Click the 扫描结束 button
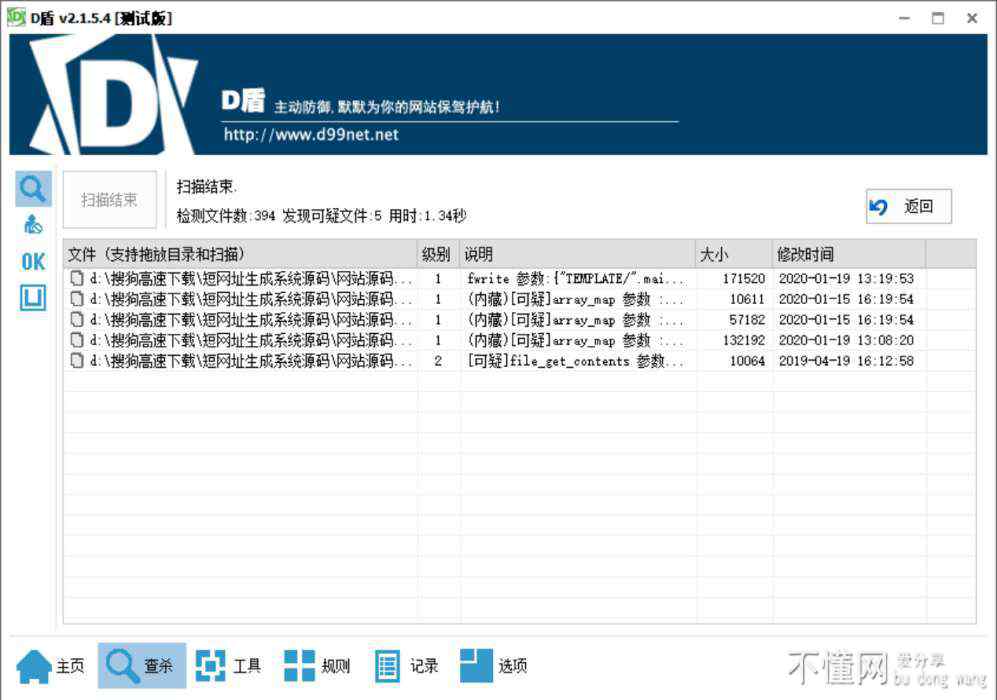997x700 pixels. (109, 200)
